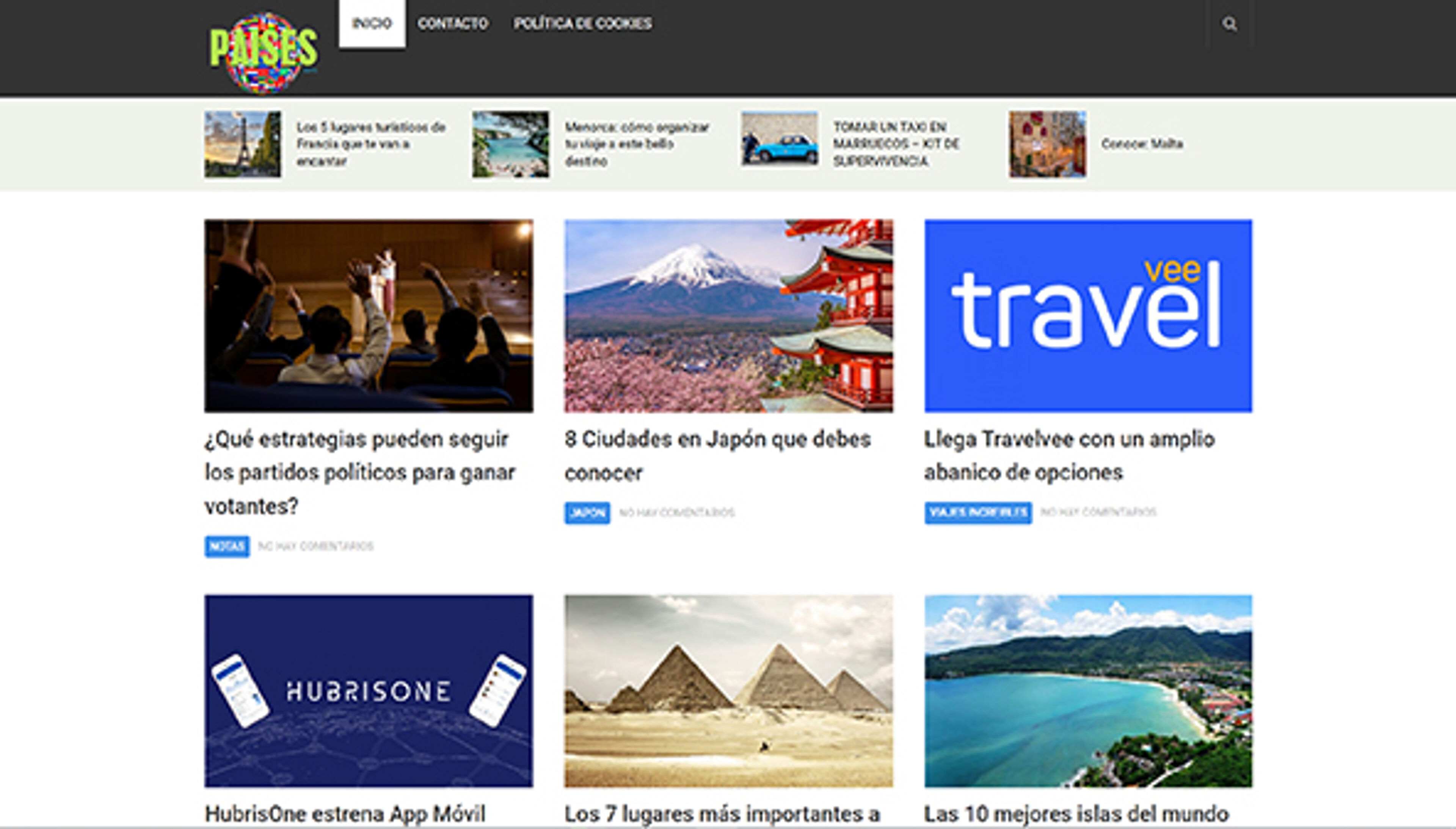Click the Notas category tag
Image resolution: width=1456 pixels, height=829 pixels.
point(226,546)
